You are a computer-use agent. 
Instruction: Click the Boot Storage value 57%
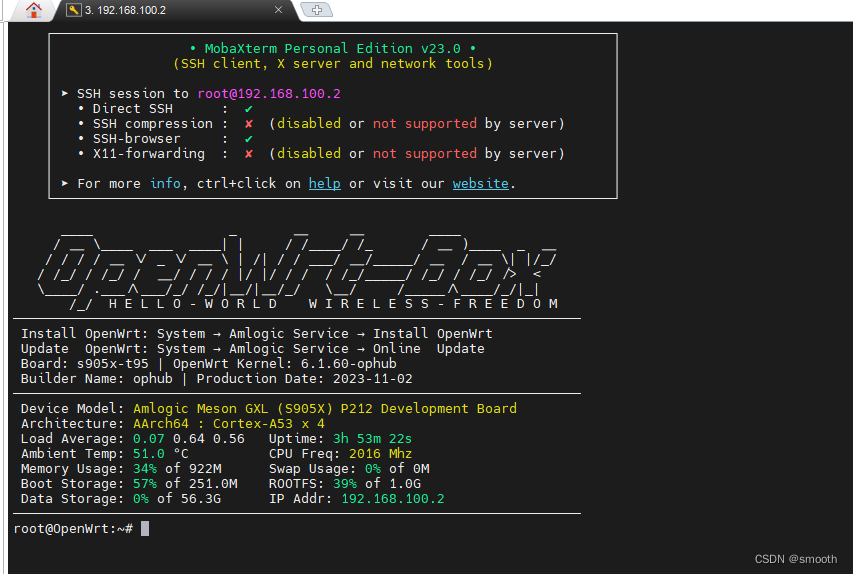click(145, 484)
